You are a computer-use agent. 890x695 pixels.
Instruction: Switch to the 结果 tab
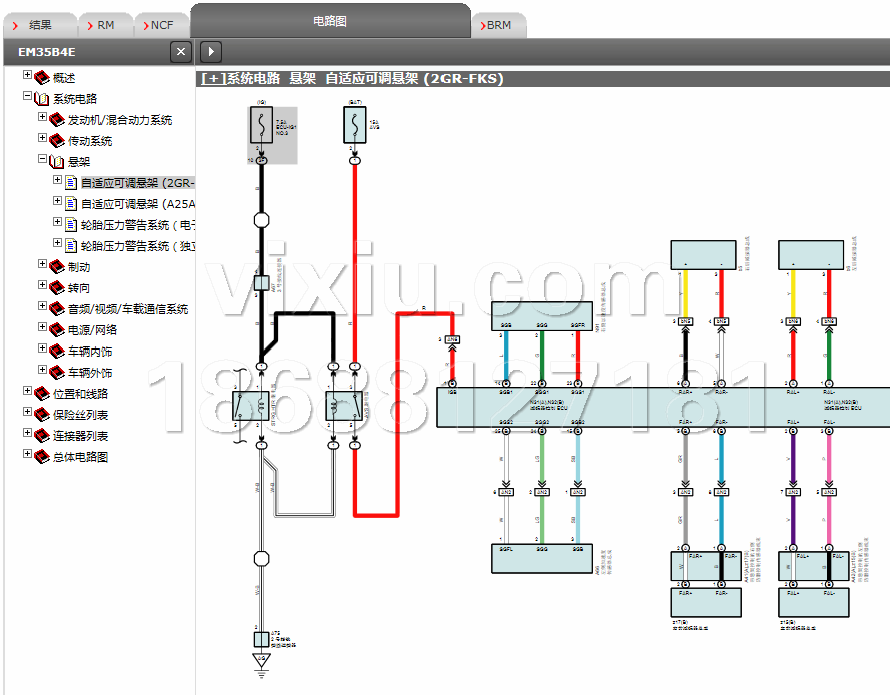click(x=40, y=25)
